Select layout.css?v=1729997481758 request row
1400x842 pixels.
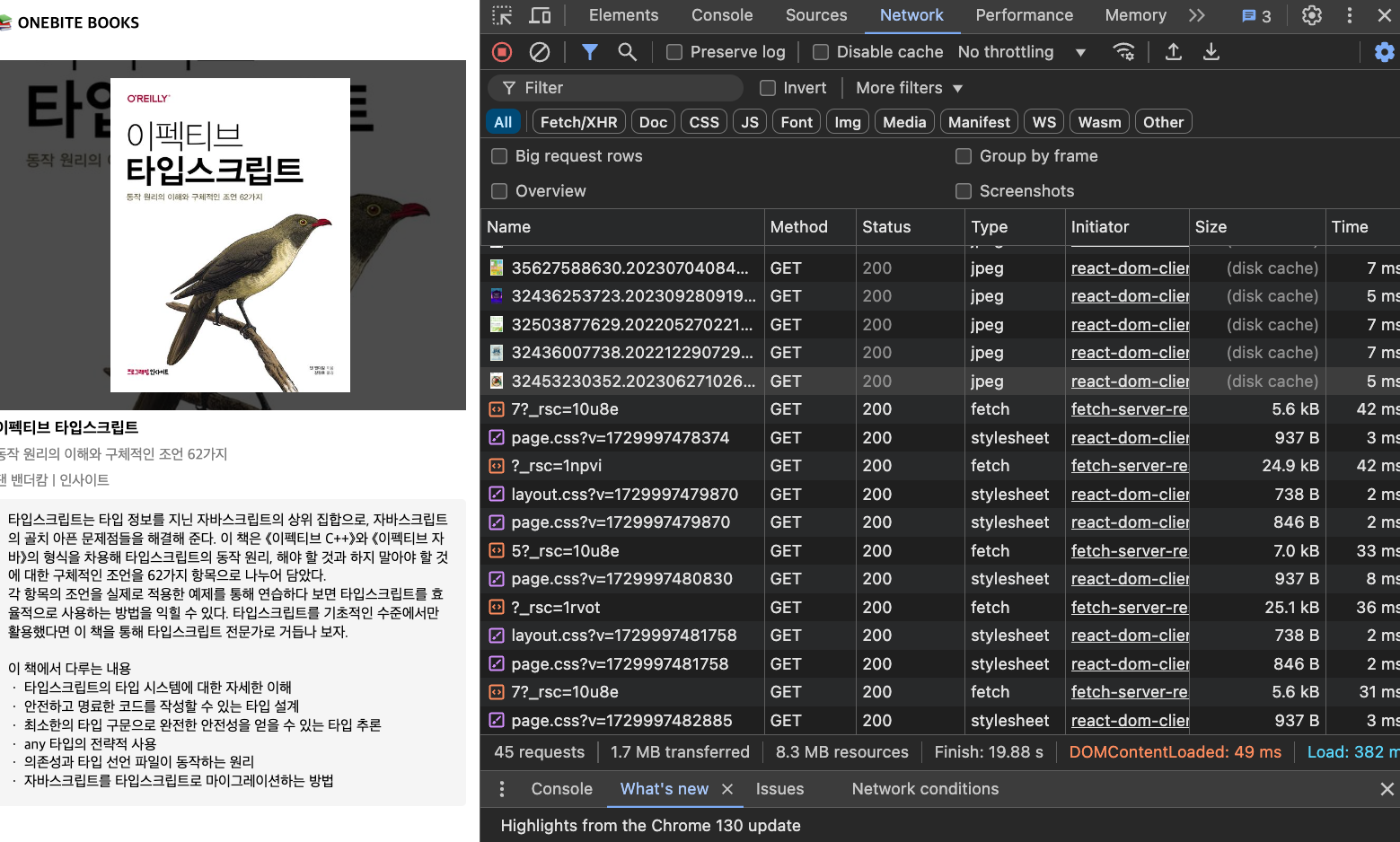coord(940,636)
